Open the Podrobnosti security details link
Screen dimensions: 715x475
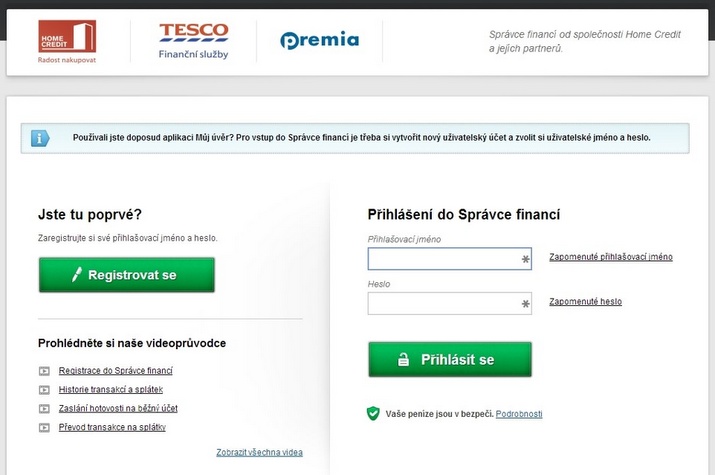pos(519,414)
